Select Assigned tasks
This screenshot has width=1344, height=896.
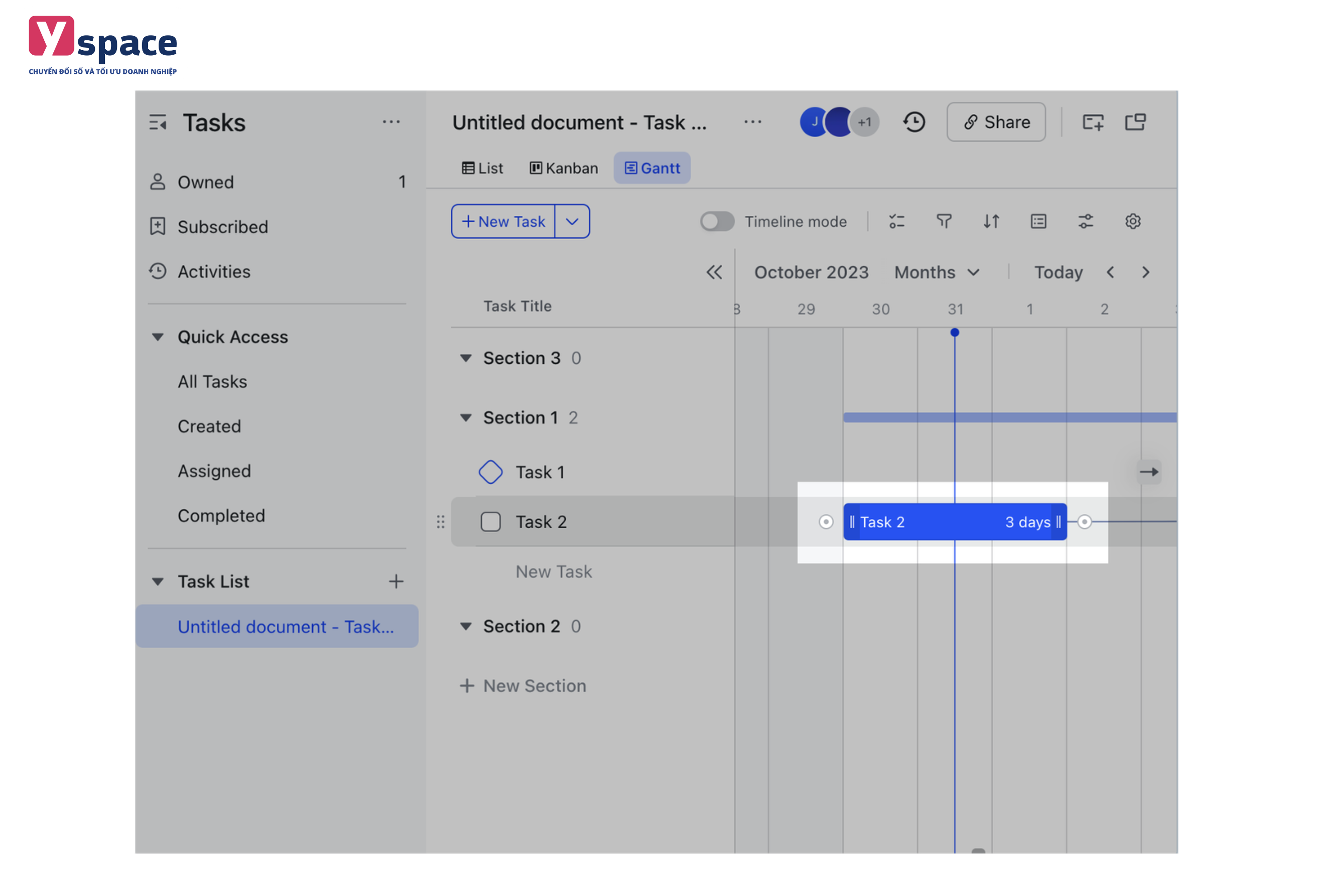(x=214, y=471)
